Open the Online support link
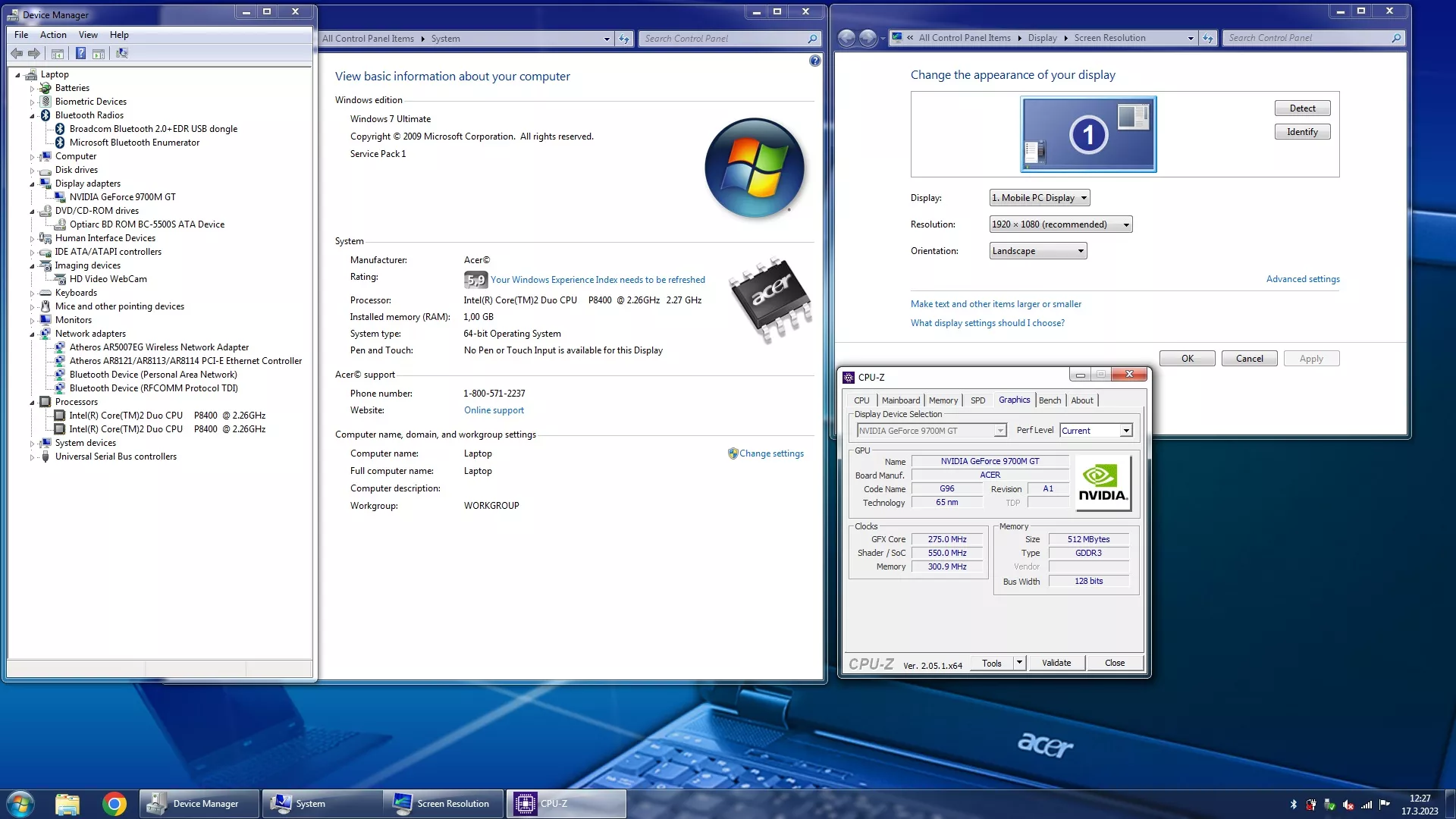1456x819 pixels. tap(494, 410)
